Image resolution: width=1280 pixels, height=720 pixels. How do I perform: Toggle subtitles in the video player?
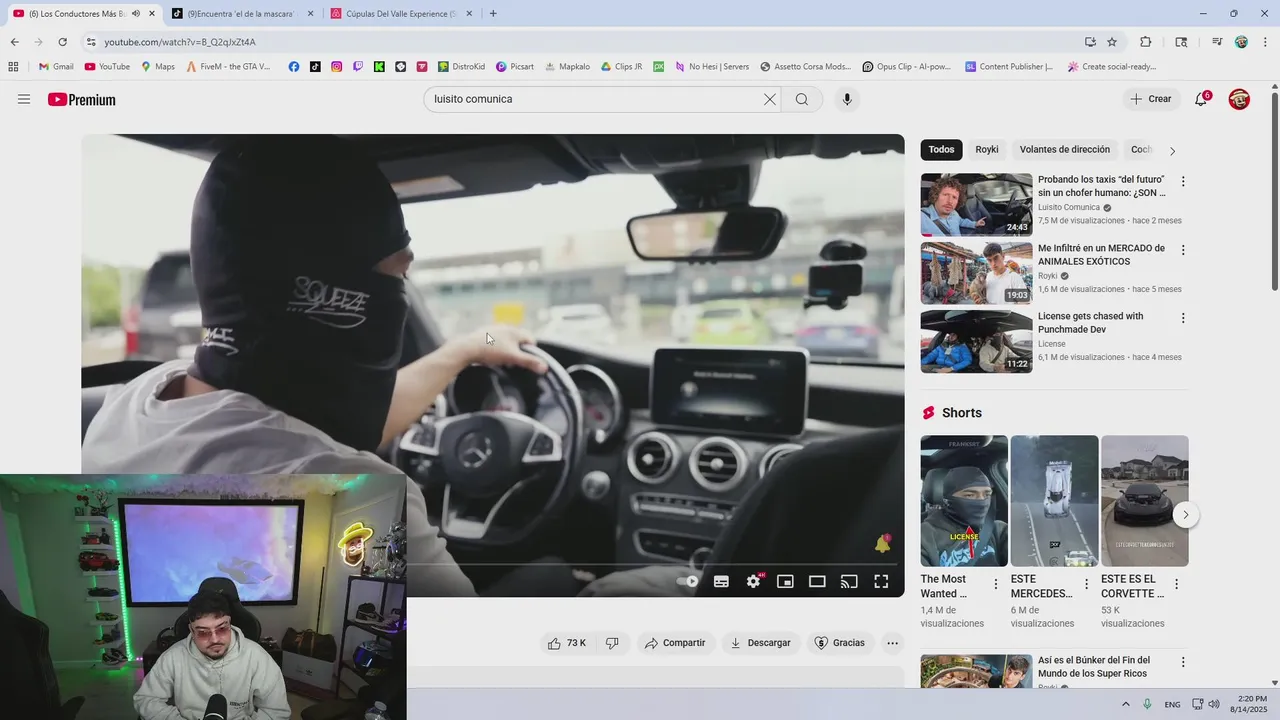pos(721,581)
